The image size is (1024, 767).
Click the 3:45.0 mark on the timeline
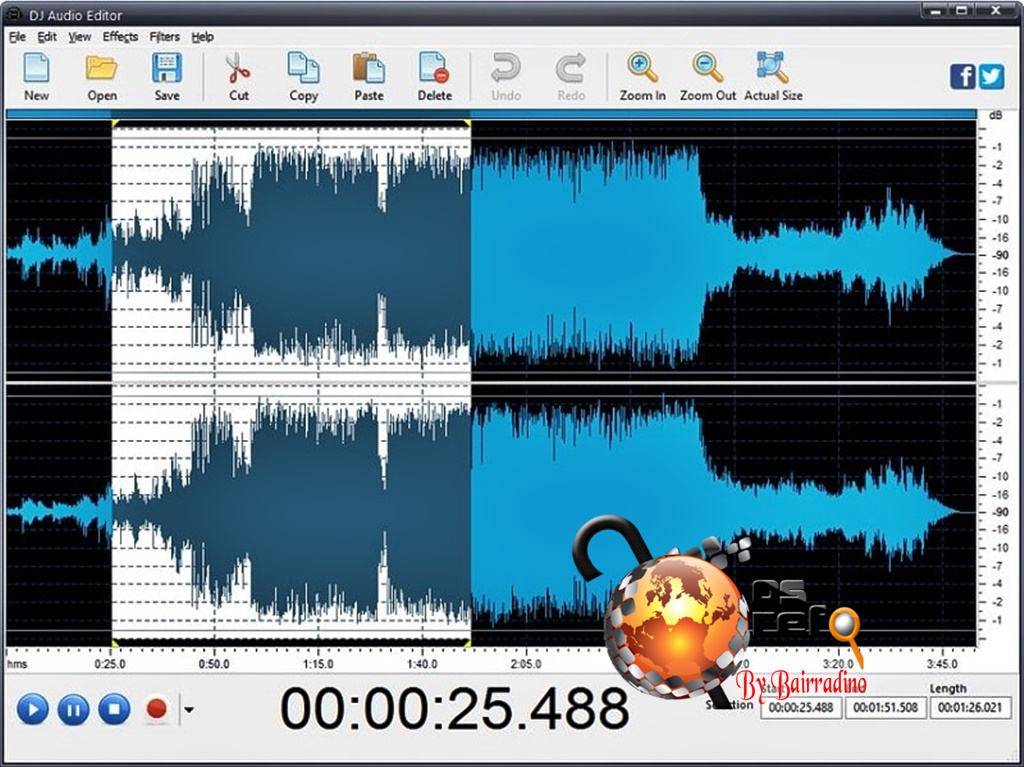pos(942,664)
